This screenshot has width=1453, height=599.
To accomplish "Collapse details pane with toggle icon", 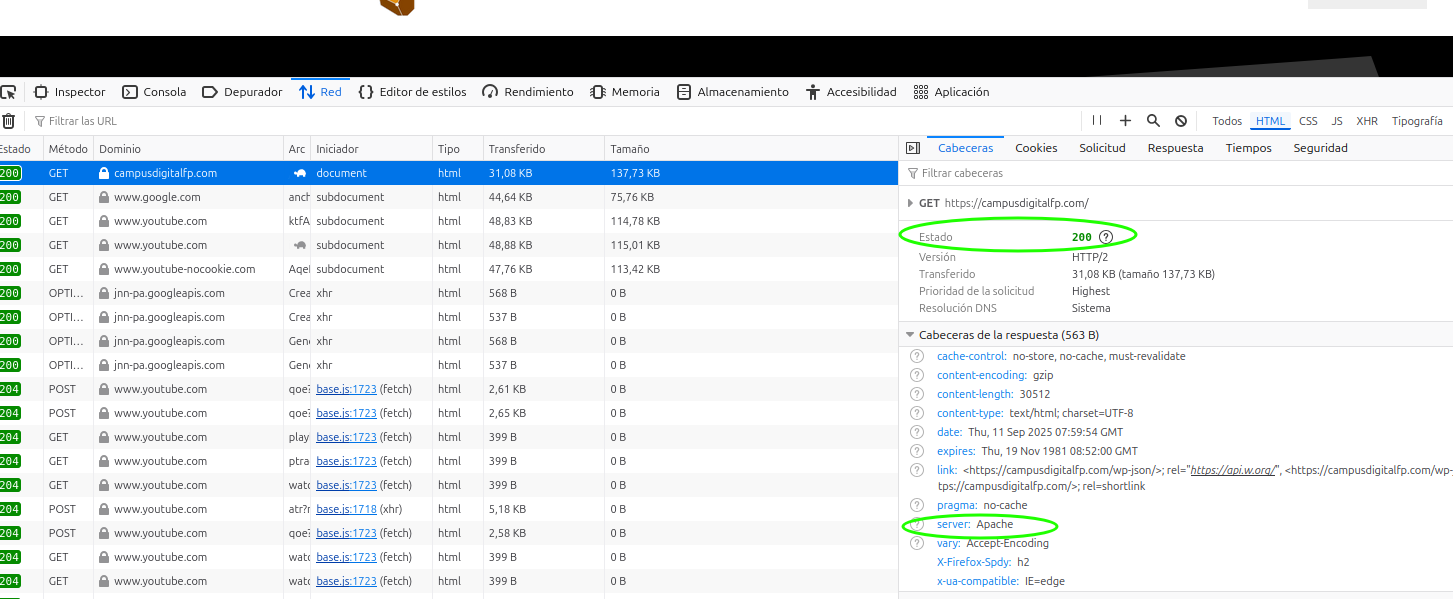I will (x=912, y=148).
